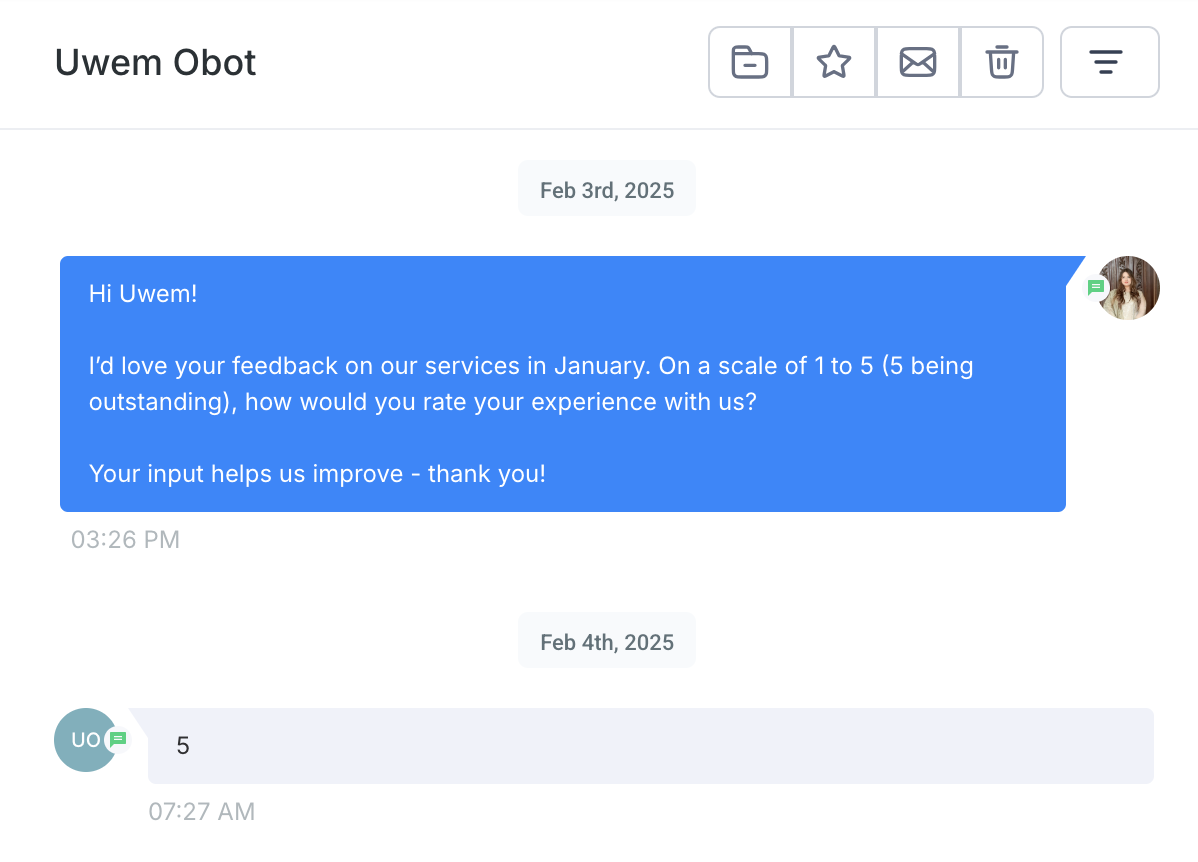Click the "Hi Uwem!" greeting line
The width and height of the screenshot is (1198, 862).
coord(143,294)
